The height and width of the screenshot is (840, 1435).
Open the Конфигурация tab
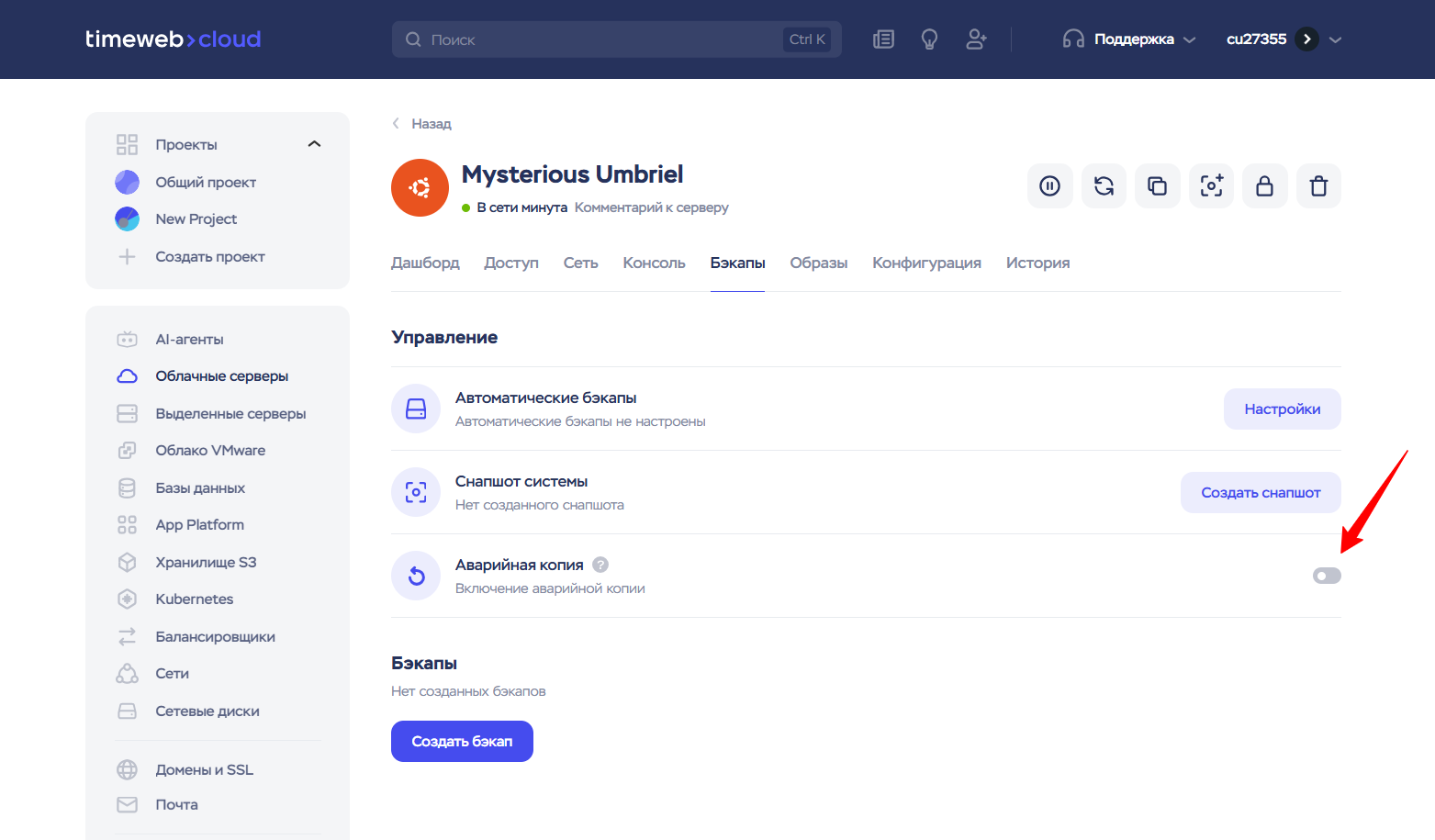tap(926, 263)
